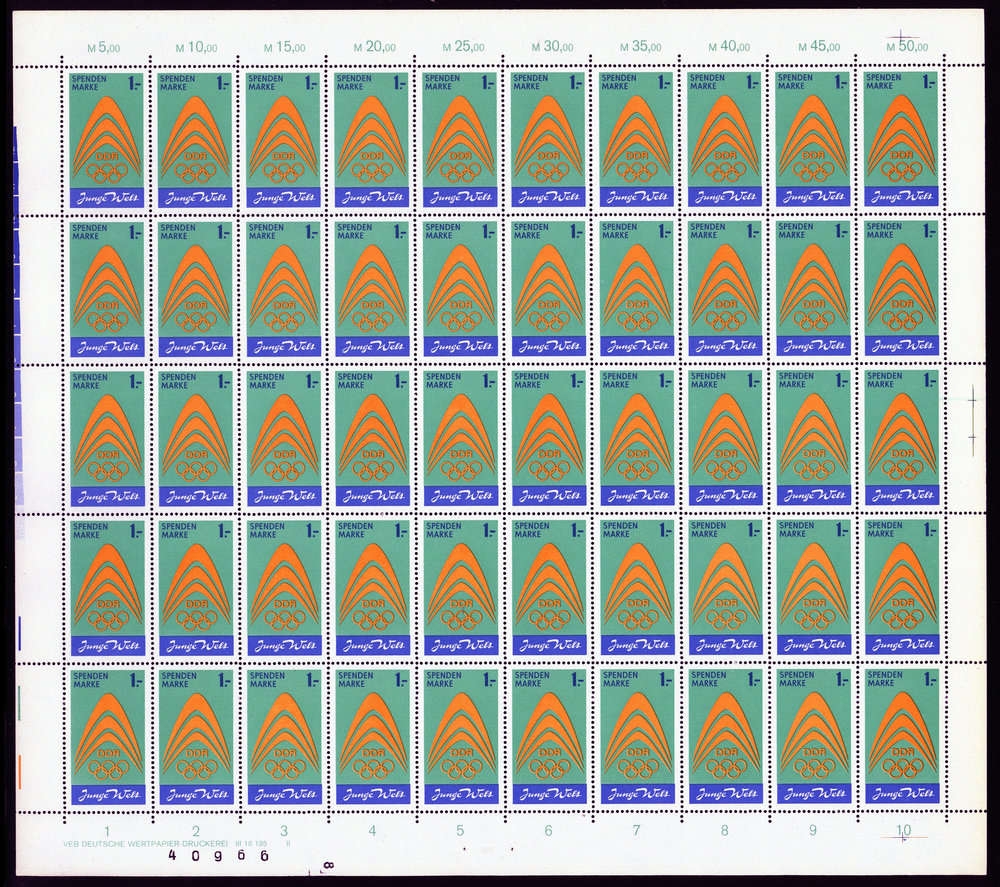Select column number "6" in bottom margin

coord(548,830)
